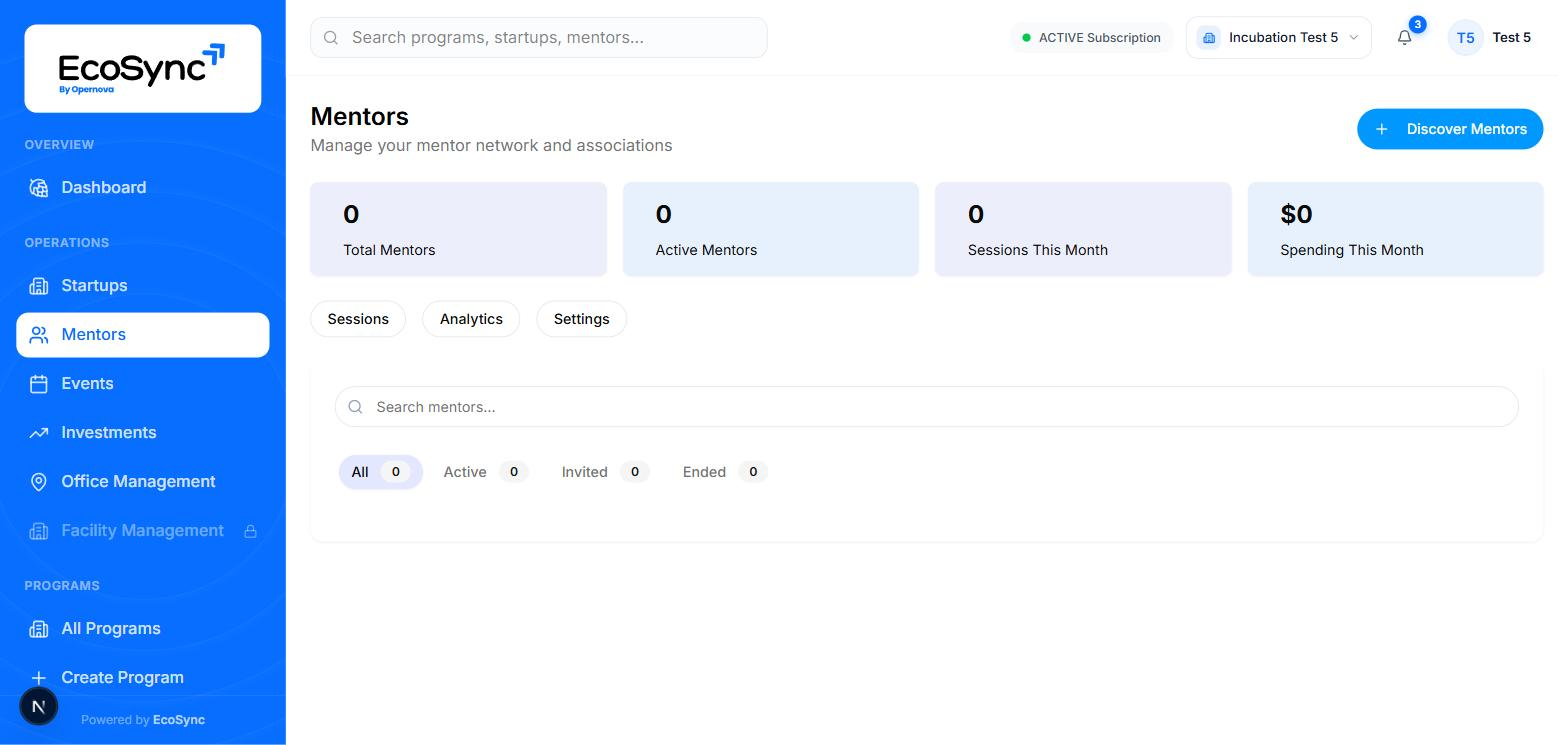Click the T5 user avatar
1558x745 pixels.
1465,38
